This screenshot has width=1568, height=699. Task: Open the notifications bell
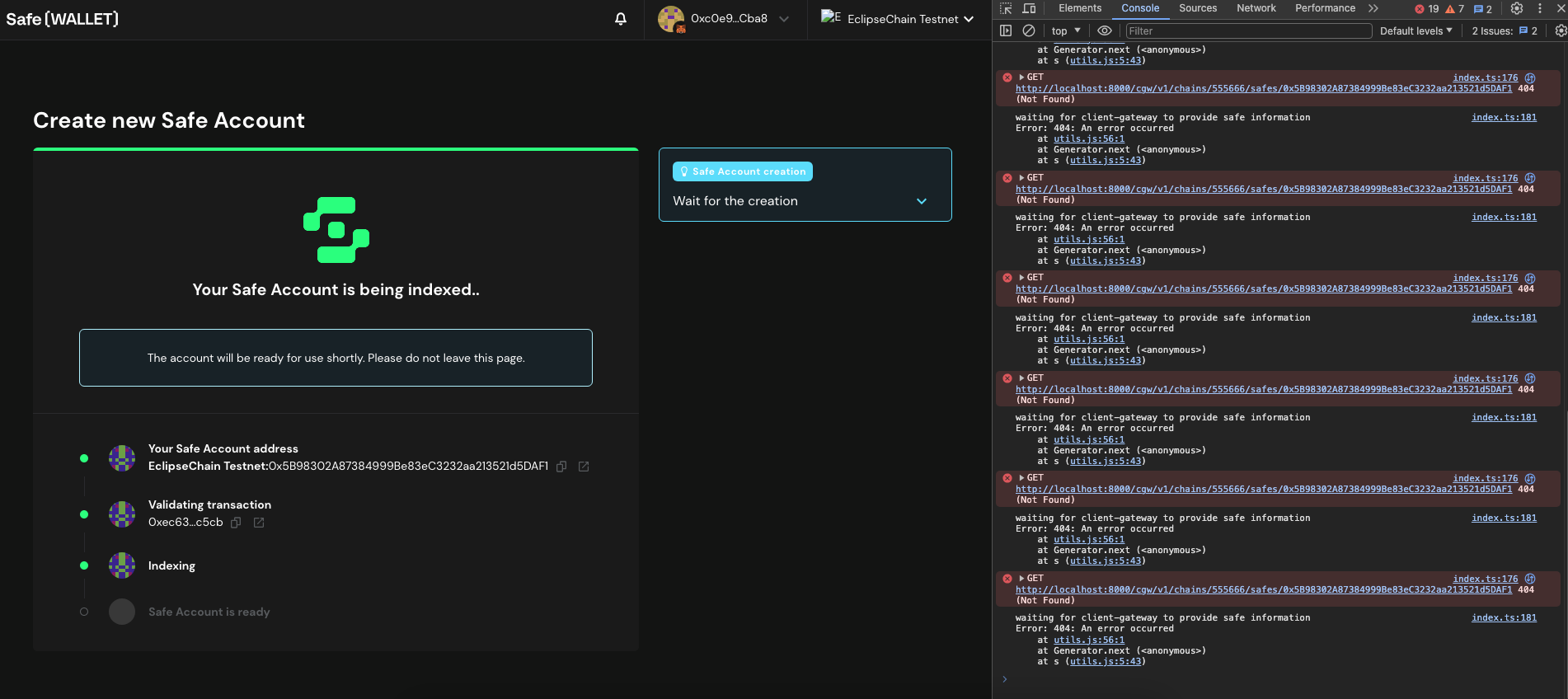pos(621,19)
